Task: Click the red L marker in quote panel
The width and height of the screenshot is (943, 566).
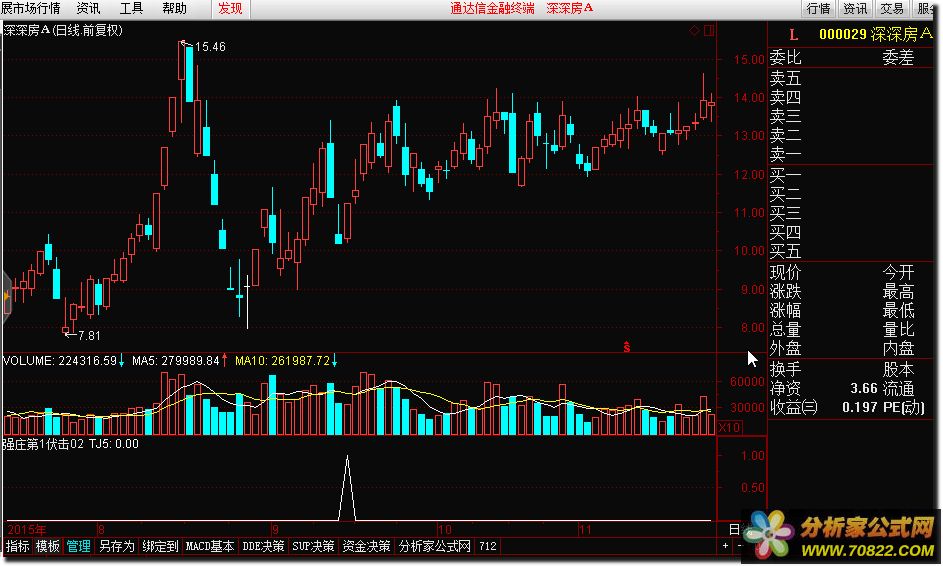Action: point(793,35)
